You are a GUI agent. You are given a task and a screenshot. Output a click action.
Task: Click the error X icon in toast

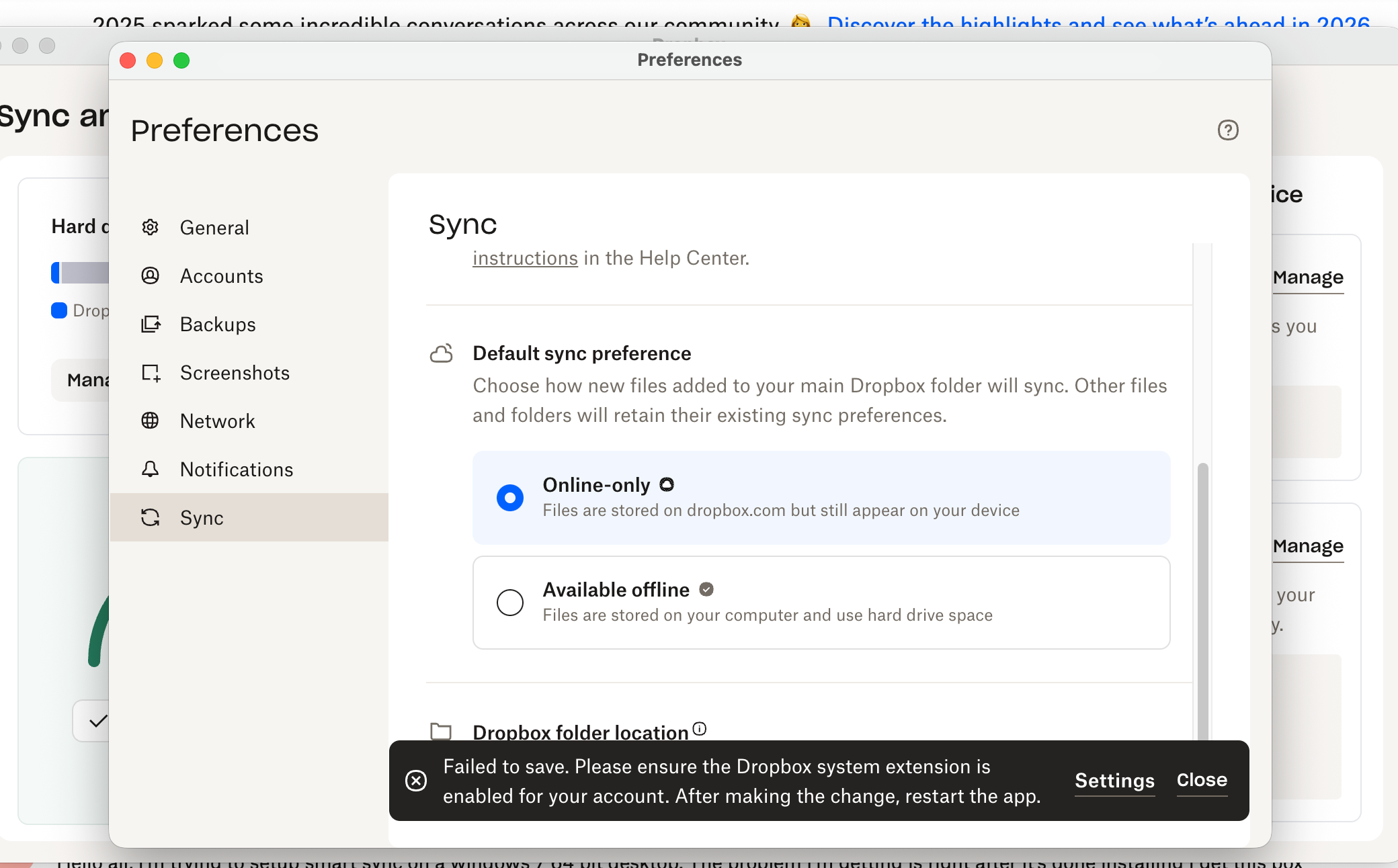point(416,781)
